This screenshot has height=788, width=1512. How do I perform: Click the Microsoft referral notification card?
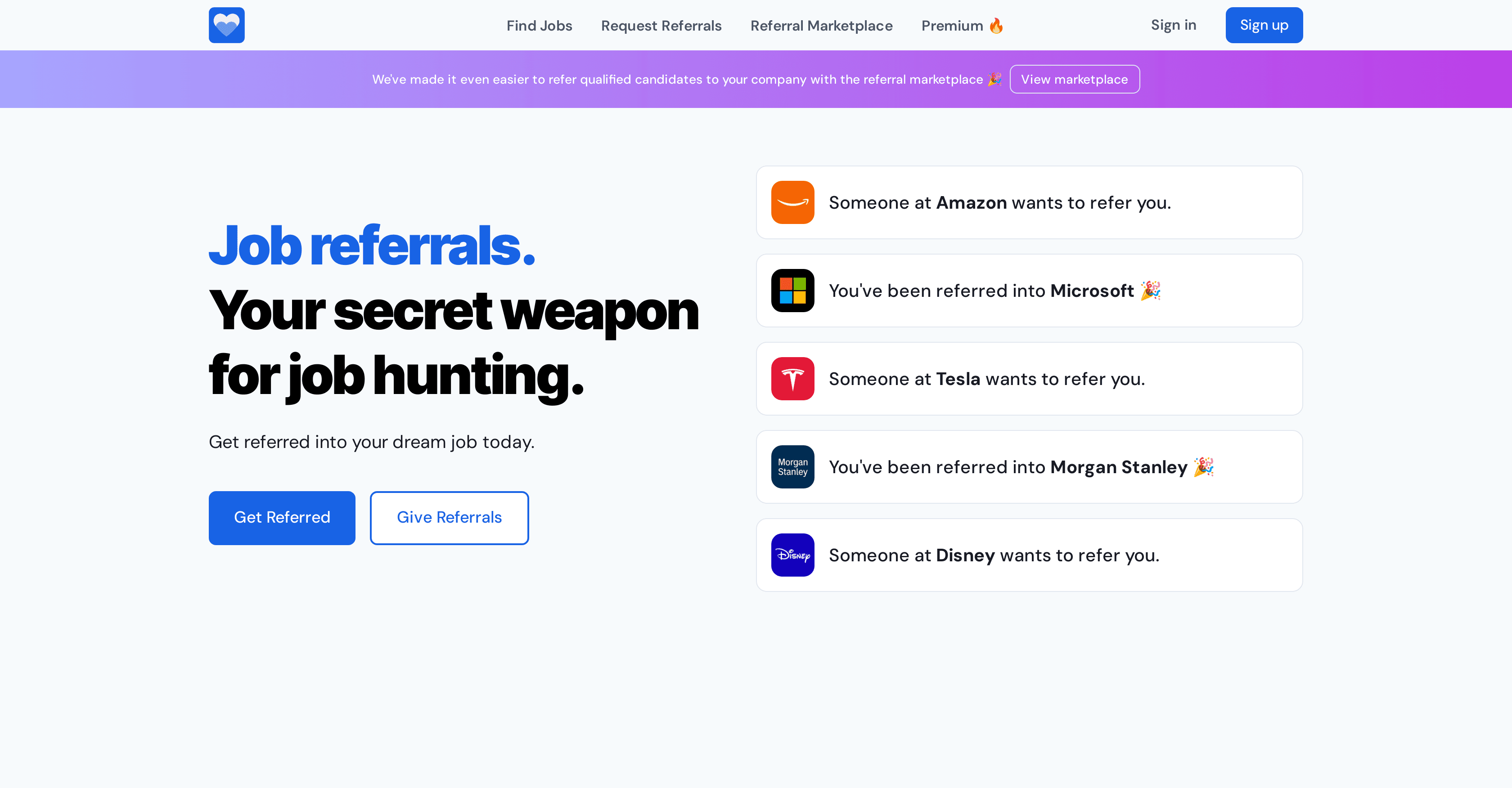click(1029, 291)
